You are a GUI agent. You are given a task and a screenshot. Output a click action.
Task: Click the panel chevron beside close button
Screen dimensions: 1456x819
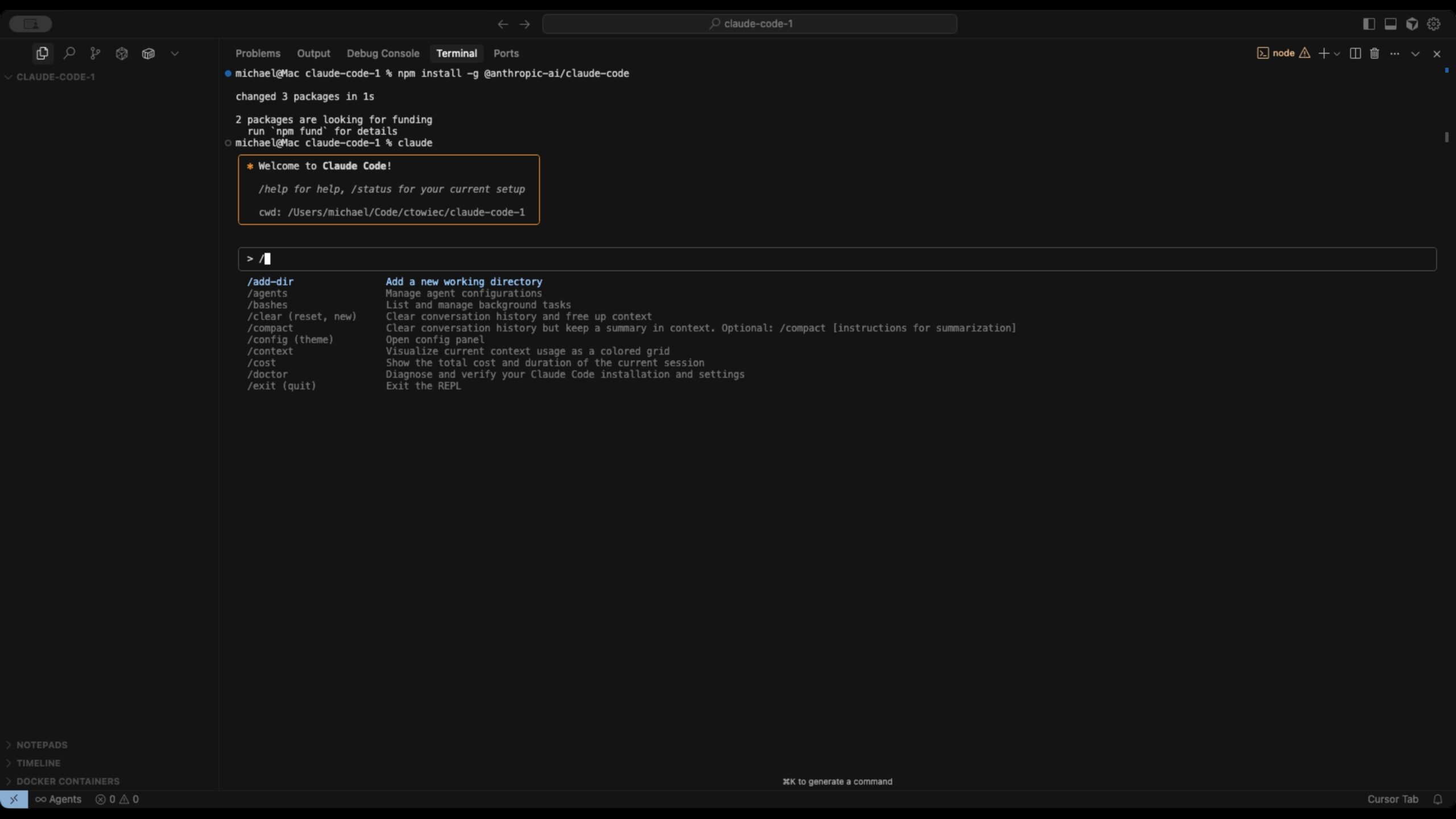tap(1415, 54)
